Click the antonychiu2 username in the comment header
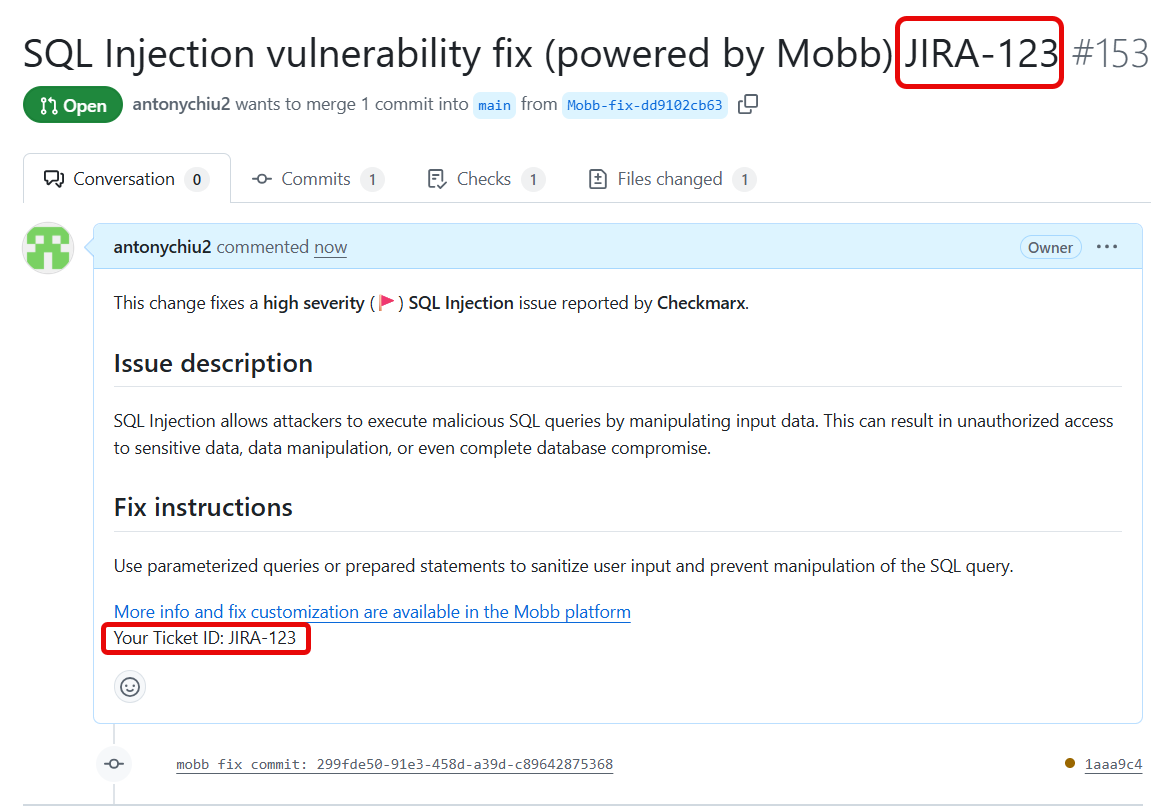The image size is (1151, 811). coord(162,247)
